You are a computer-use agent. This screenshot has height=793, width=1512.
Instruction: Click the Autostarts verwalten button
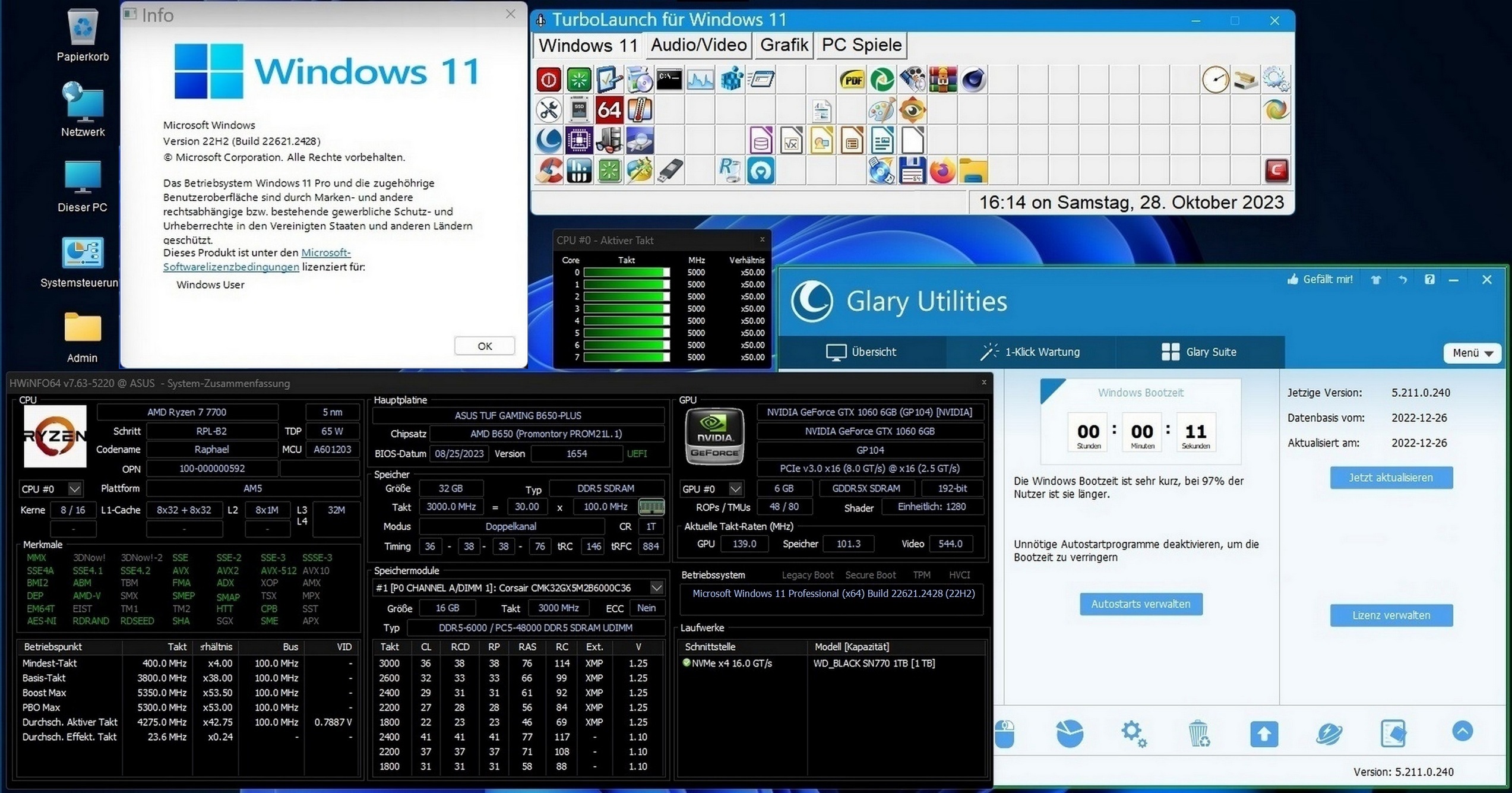pos(1140,604)
